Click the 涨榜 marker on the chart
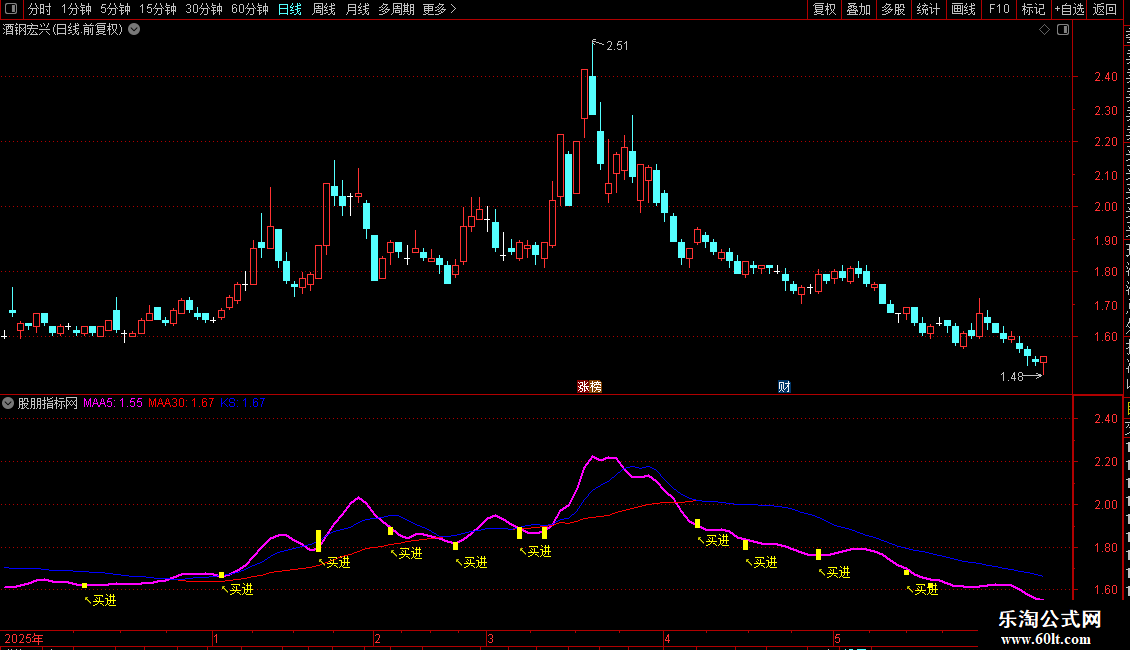 590,387
